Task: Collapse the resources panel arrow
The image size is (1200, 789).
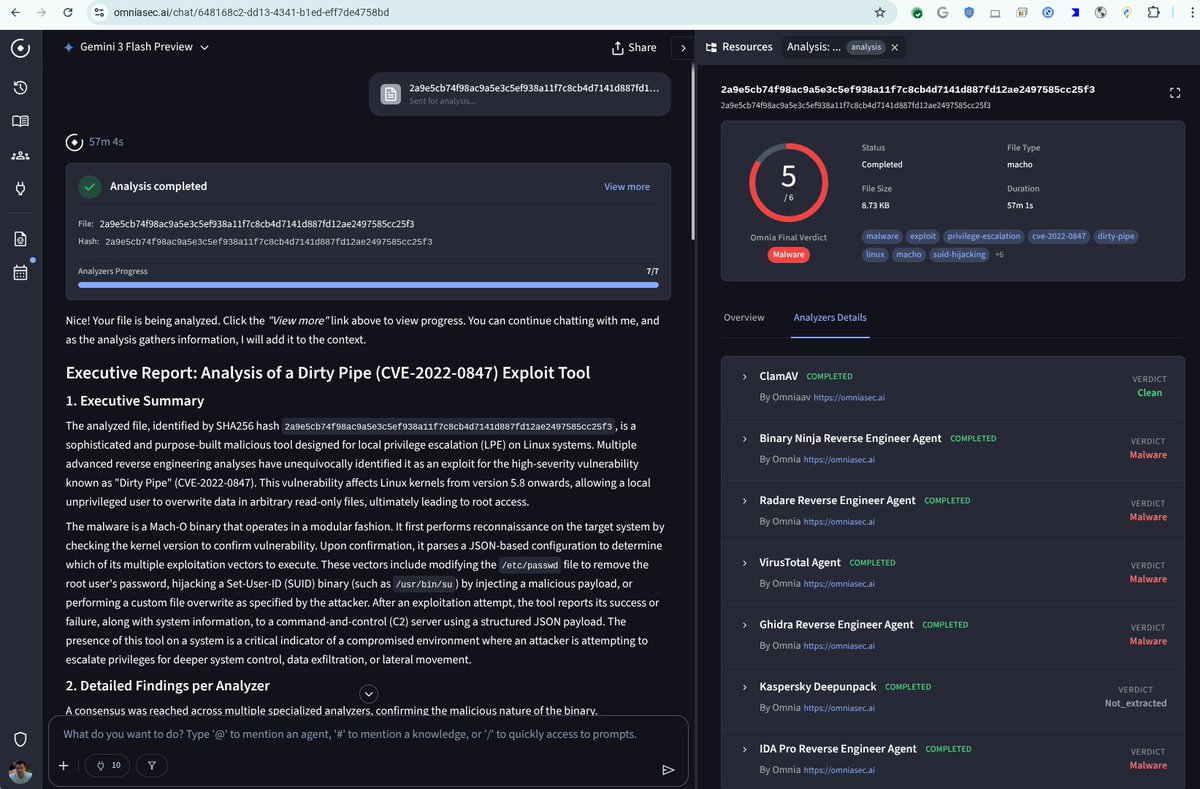Action: [x=683, y=47]
